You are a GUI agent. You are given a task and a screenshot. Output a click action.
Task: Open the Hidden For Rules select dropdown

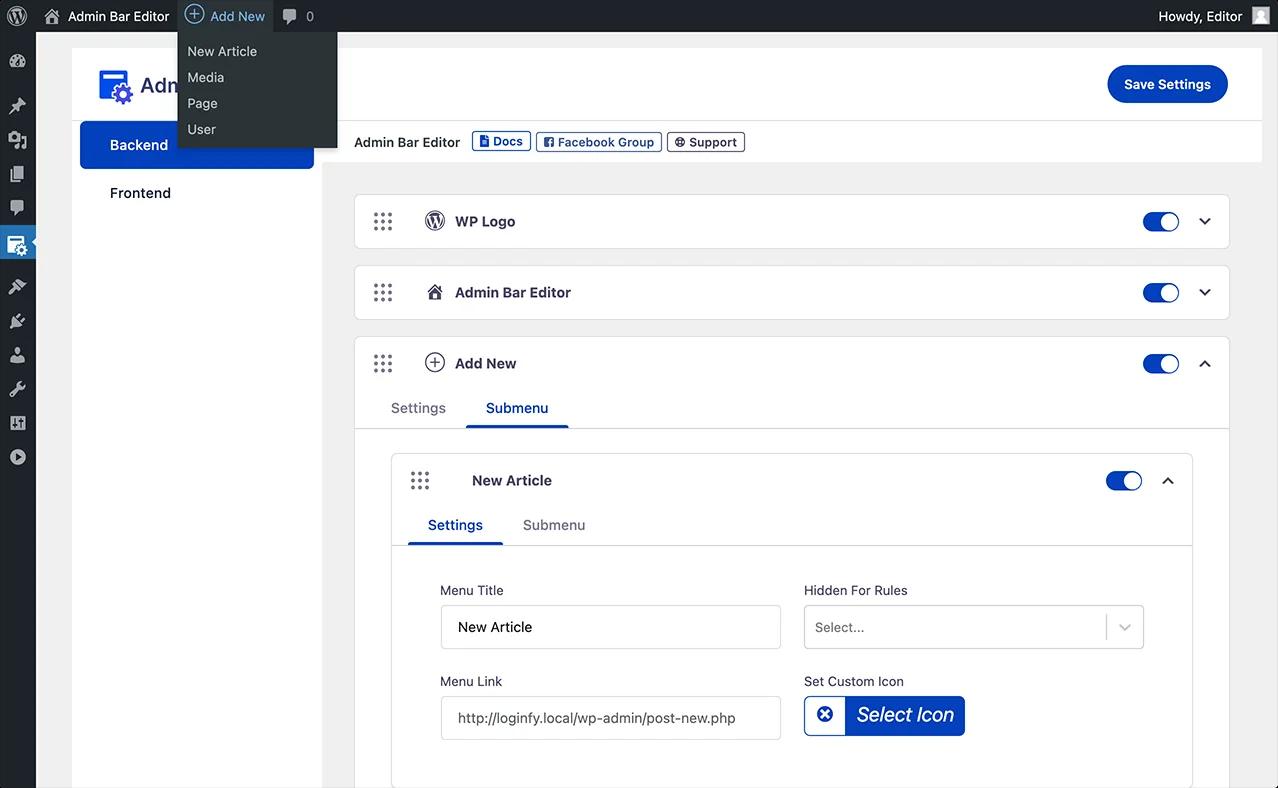tap(1124, 627)
